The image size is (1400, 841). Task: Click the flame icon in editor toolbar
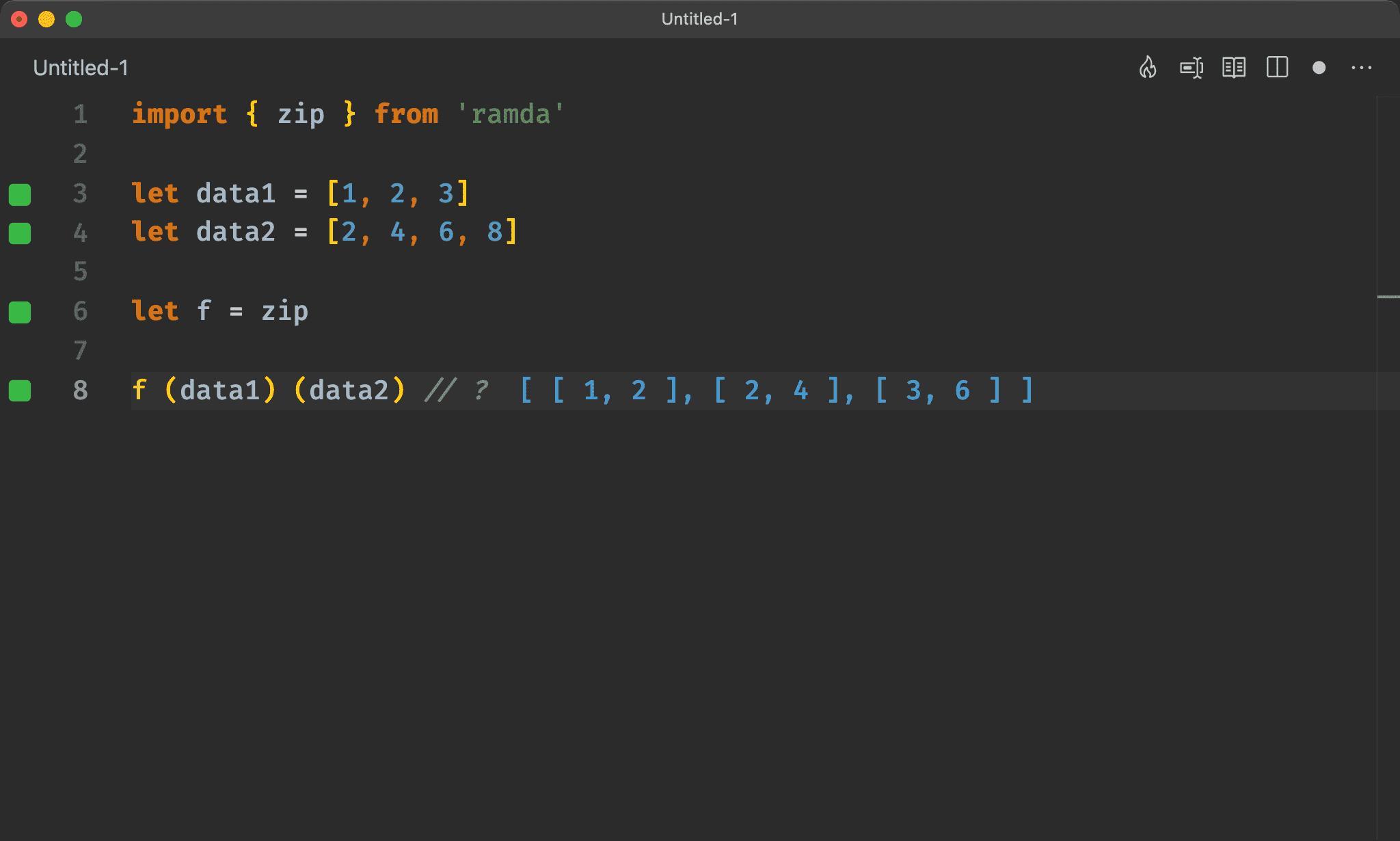tap(1148, 68)
